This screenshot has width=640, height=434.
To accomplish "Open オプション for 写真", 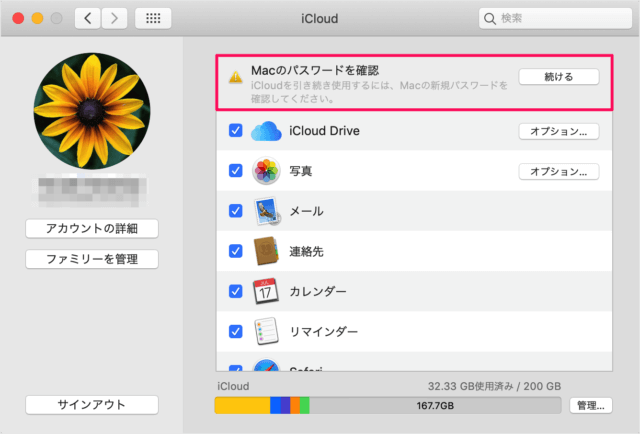I will pos(559,171).
